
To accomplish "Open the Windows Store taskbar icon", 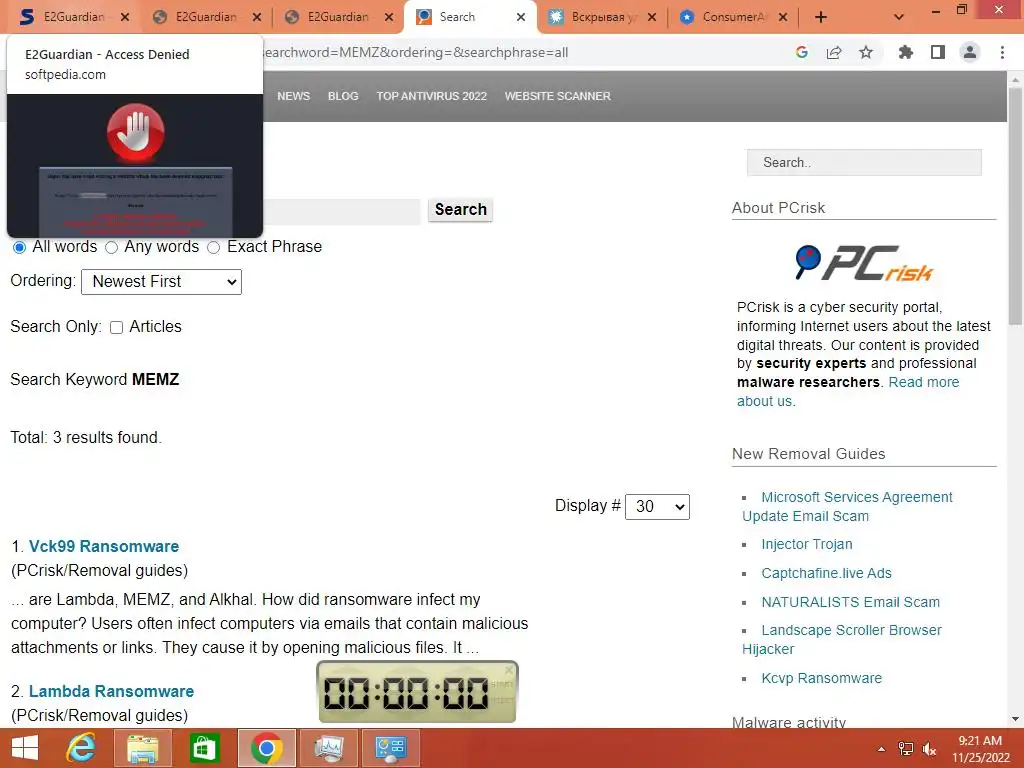I will click(204, 748).
